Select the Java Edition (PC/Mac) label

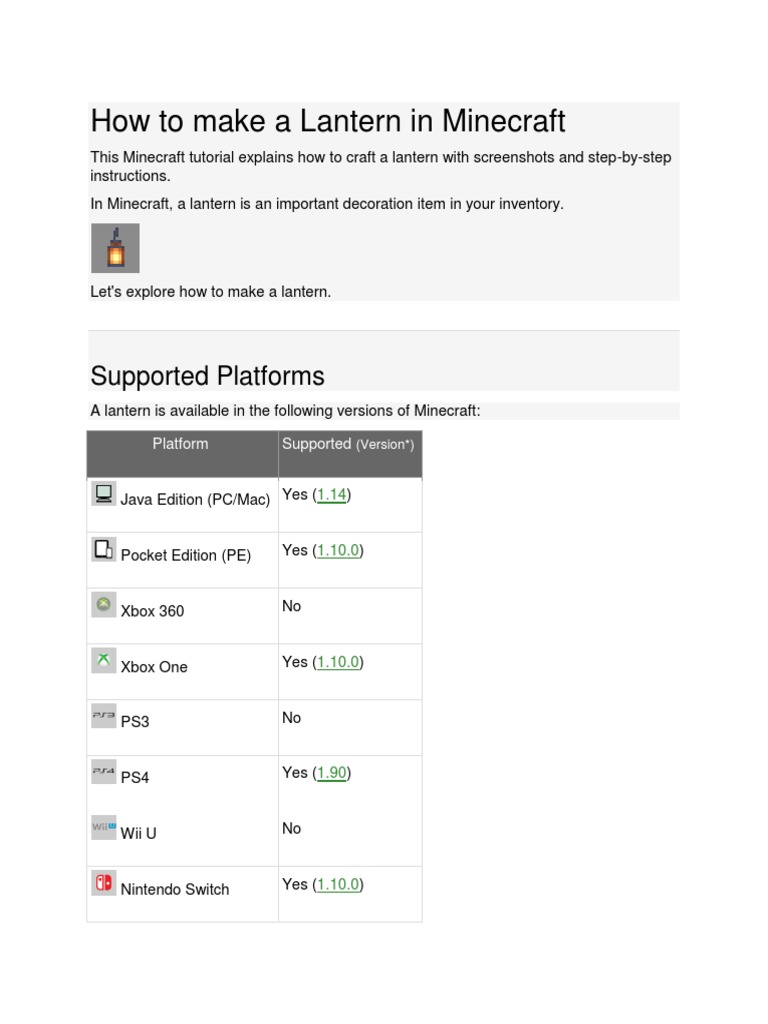[195, 499]
